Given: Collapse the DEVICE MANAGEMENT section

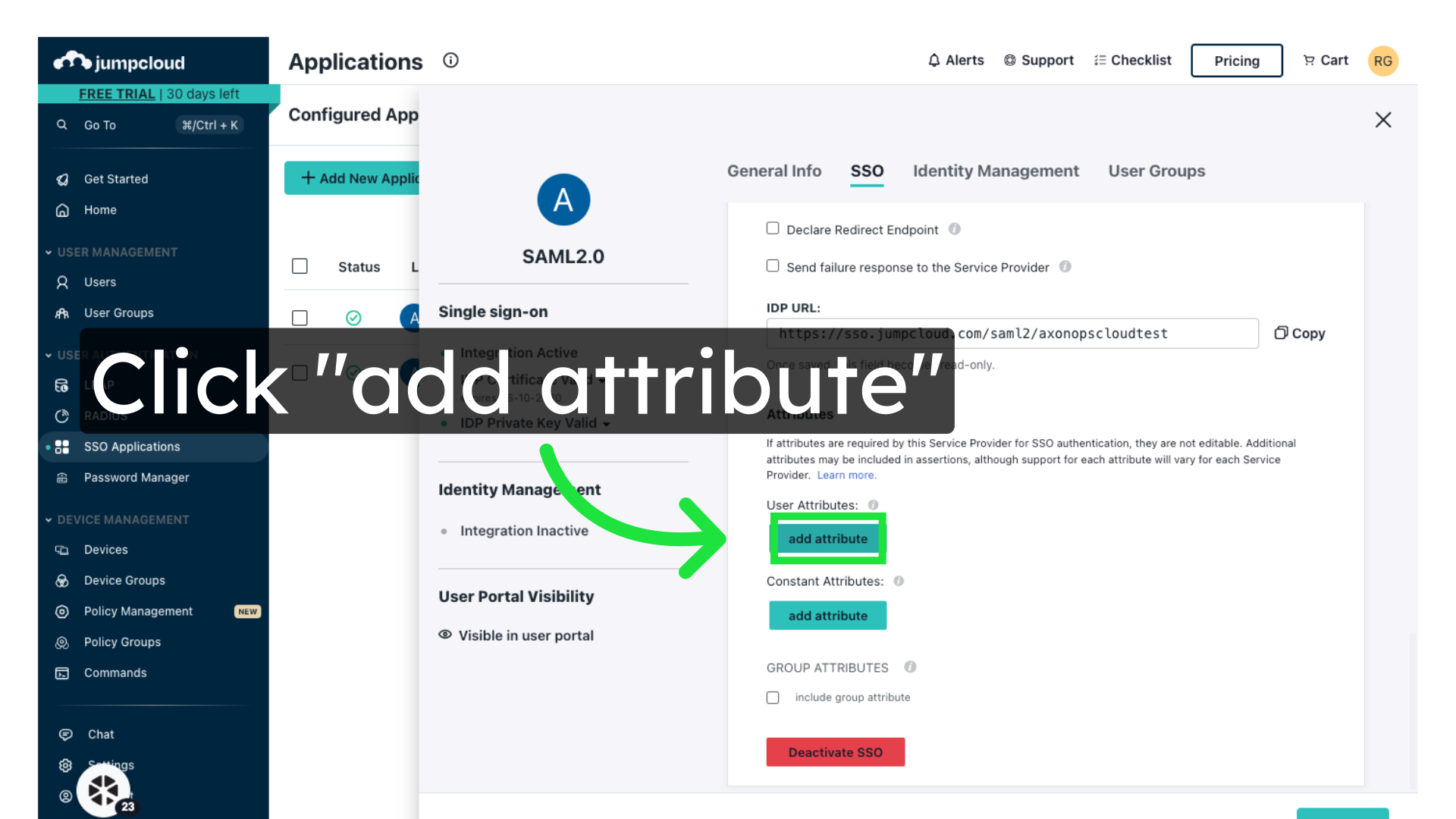Looking at the screenshot, I should pyautogui.click(x=49, y=519).
